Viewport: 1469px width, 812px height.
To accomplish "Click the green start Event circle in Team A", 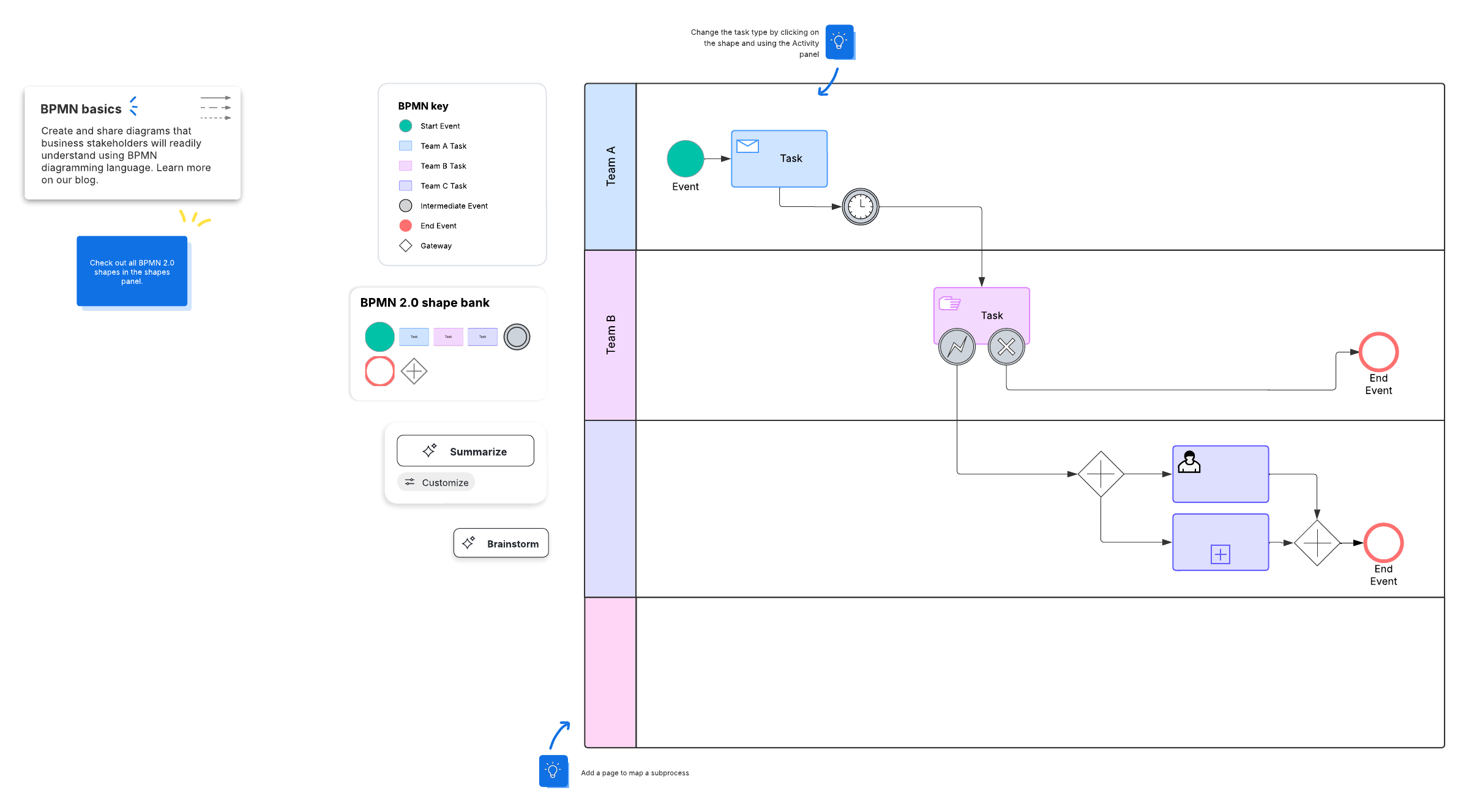I will point(685,158).
